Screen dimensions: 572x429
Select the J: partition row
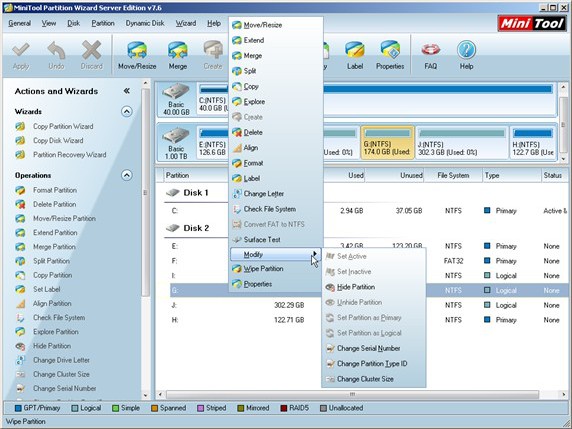368,305
